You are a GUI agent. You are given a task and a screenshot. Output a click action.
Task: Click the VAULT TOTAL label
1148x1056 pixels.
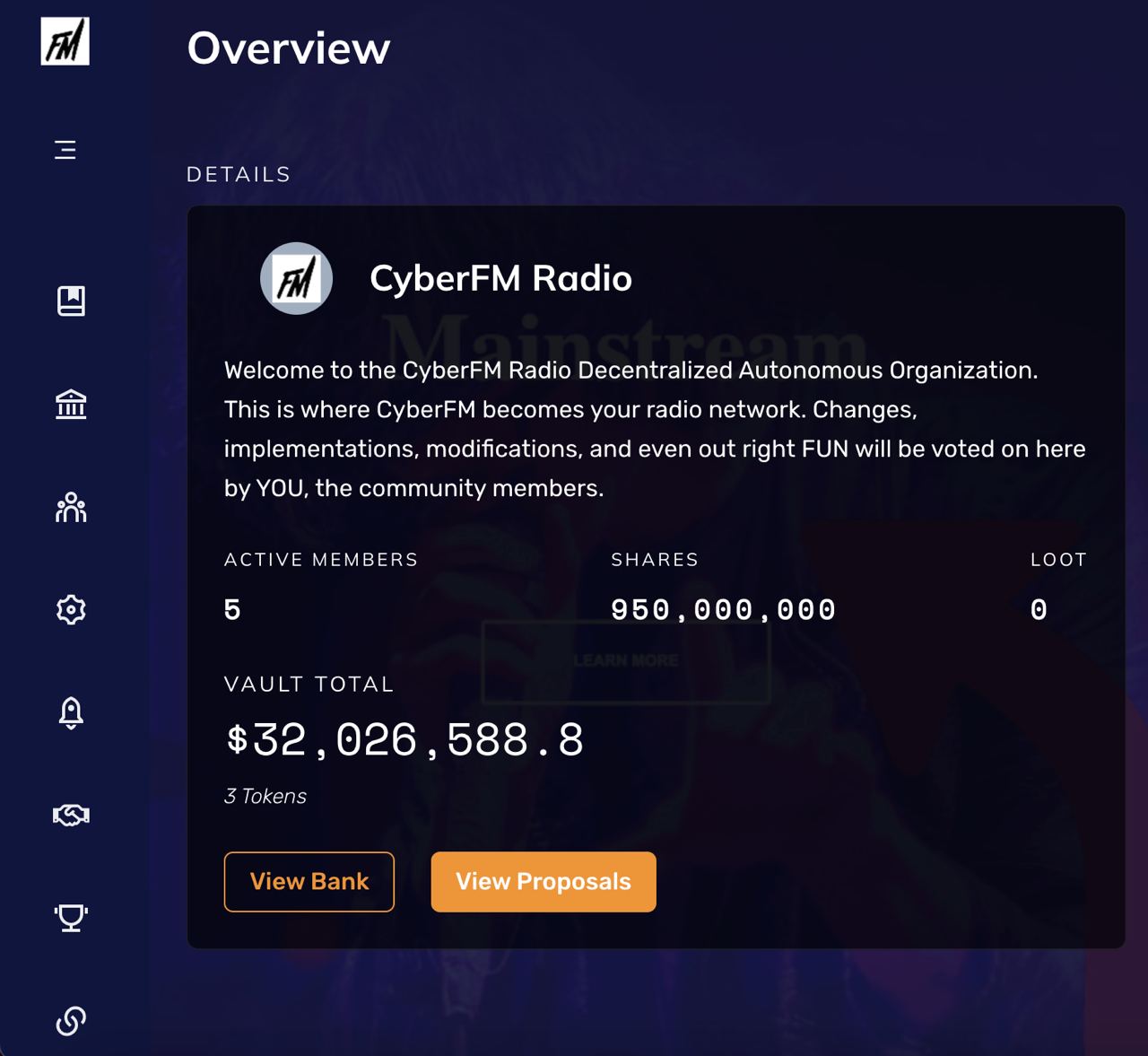click(309, 685)
